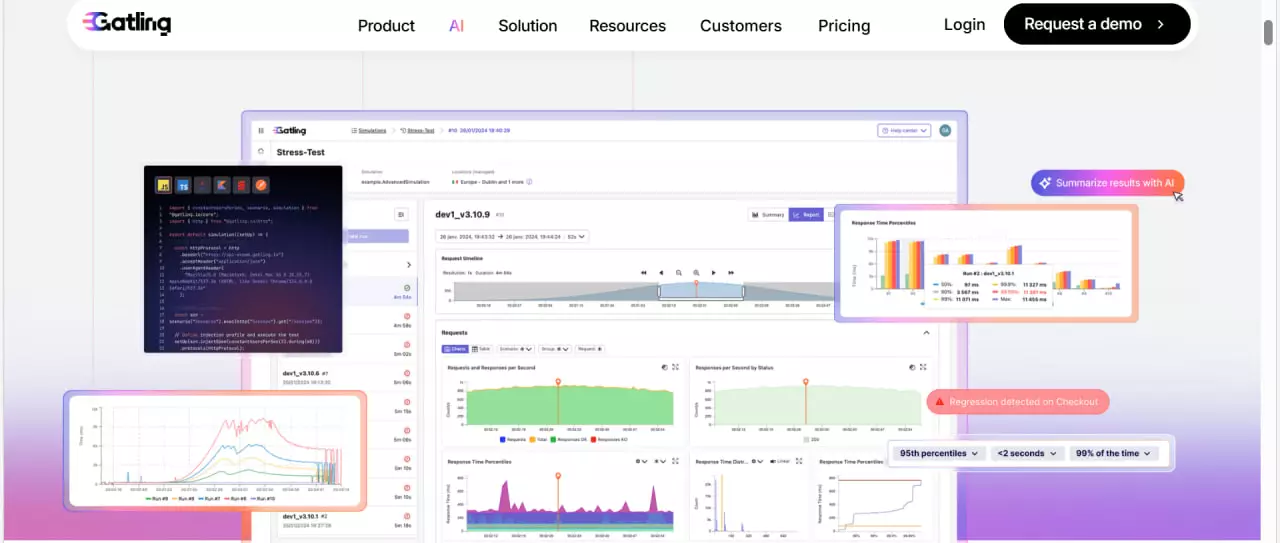The width and height of the screenshot is (1280, 543).
Task: Click the zoom-out magnifier icon
Action: (x=679, y=272)
